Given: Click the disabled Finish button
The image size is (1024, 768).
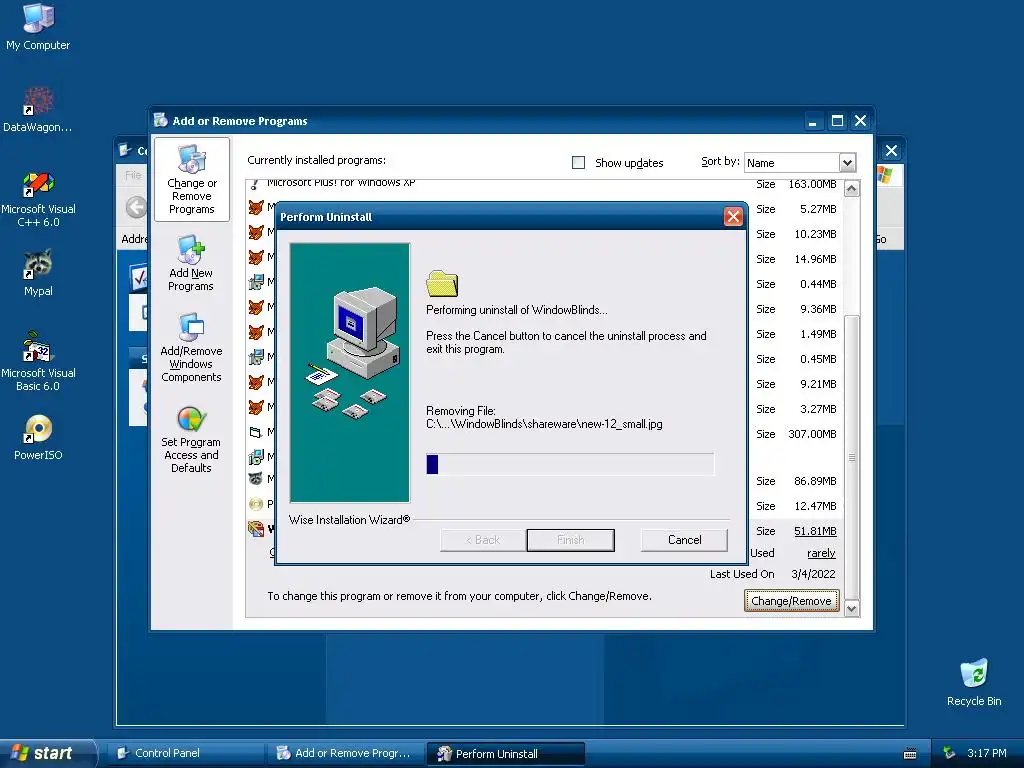Looking at the screenshot, I should tap(570, 540).
